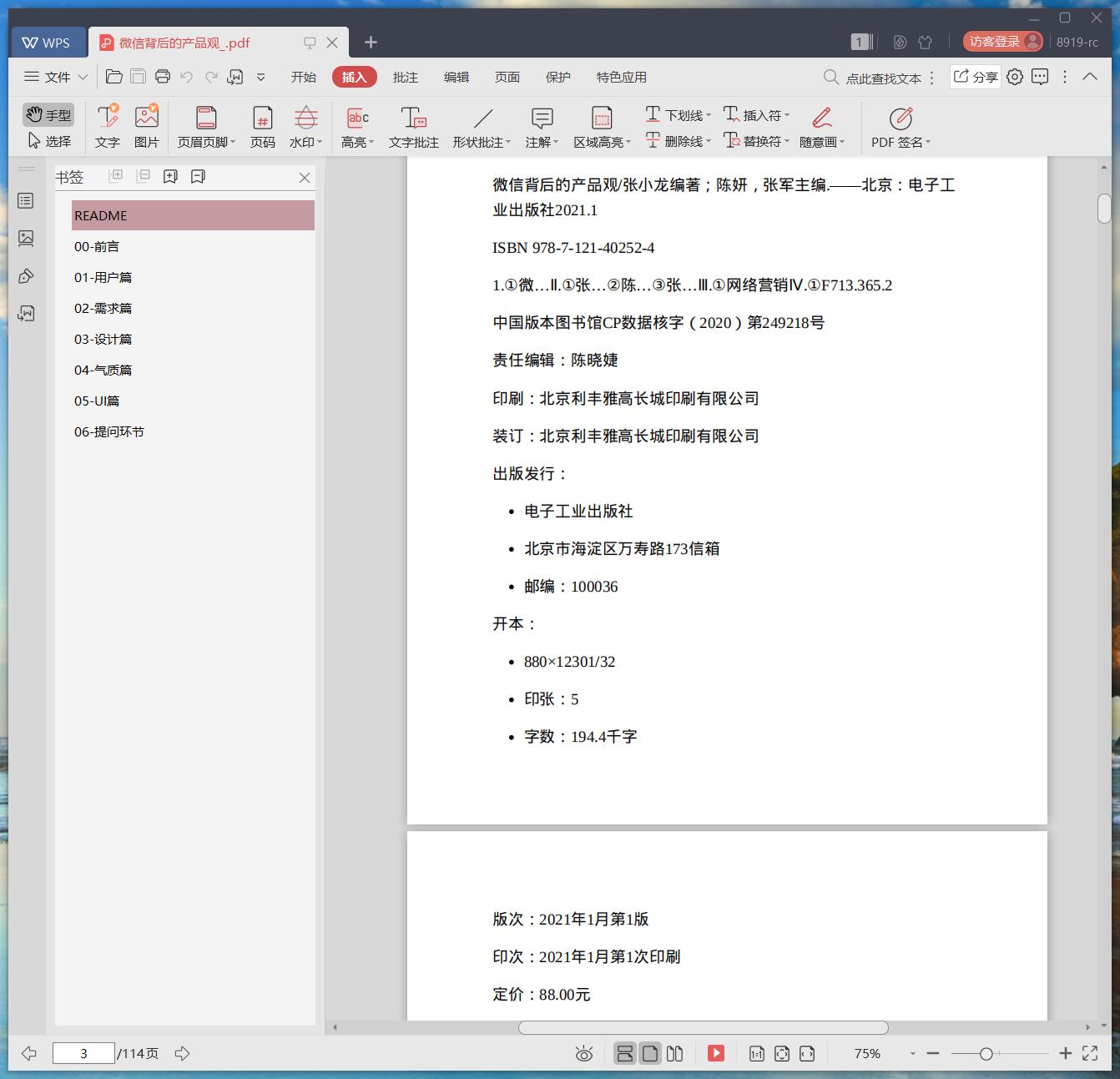Use the replace caret (替换符) tool
Screen dimensions: 1120x1079
[756, 141]
